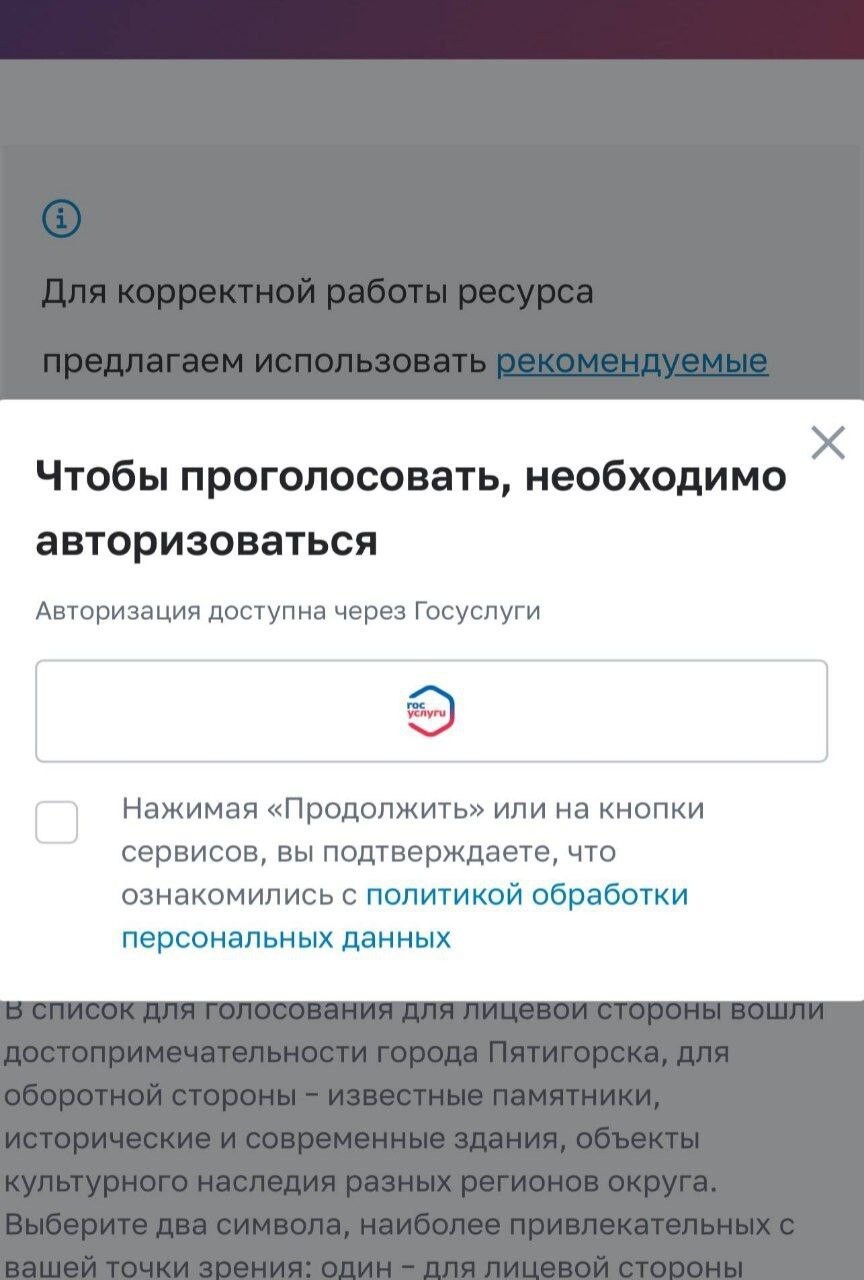Image resolution: width=864 pixels, height=1280 pixels.
Task: Click «Авторизация доступна через Госуслуги» subtitle
Action: [288, 611]
